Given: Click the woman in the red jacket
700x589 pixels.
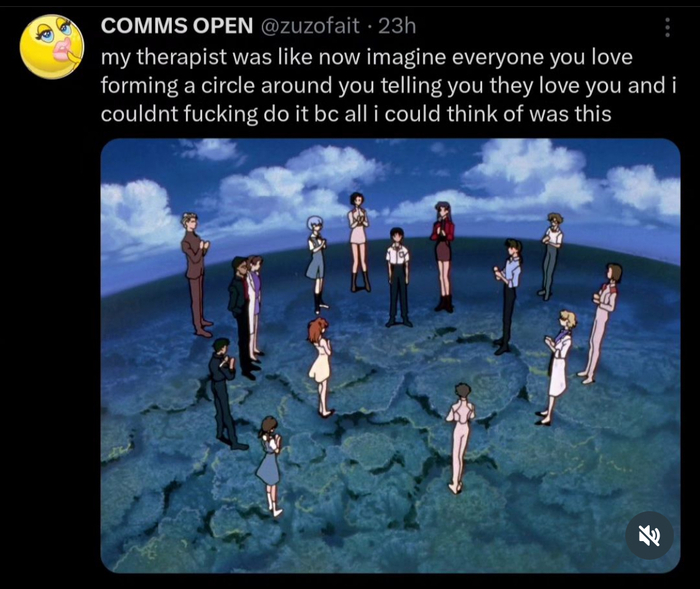Looking at the screenshot, I should [443, 256].
